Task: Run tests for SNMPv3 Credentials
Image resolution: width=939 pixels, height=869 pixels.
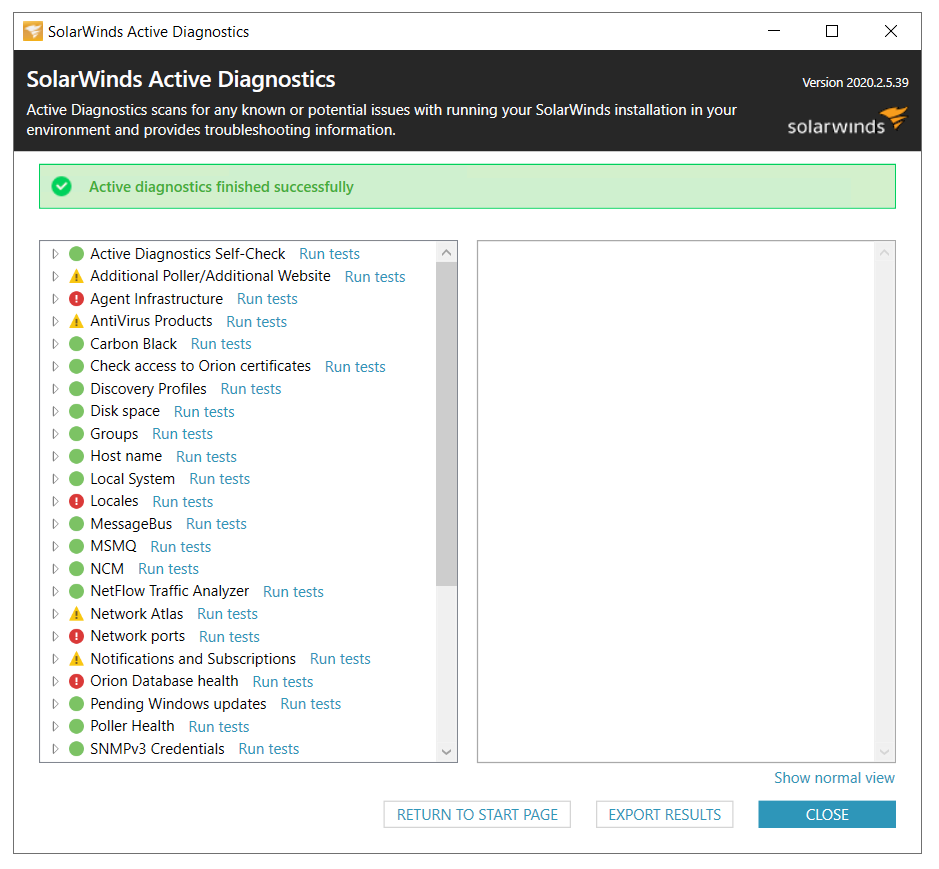Action: click(269, 749)
